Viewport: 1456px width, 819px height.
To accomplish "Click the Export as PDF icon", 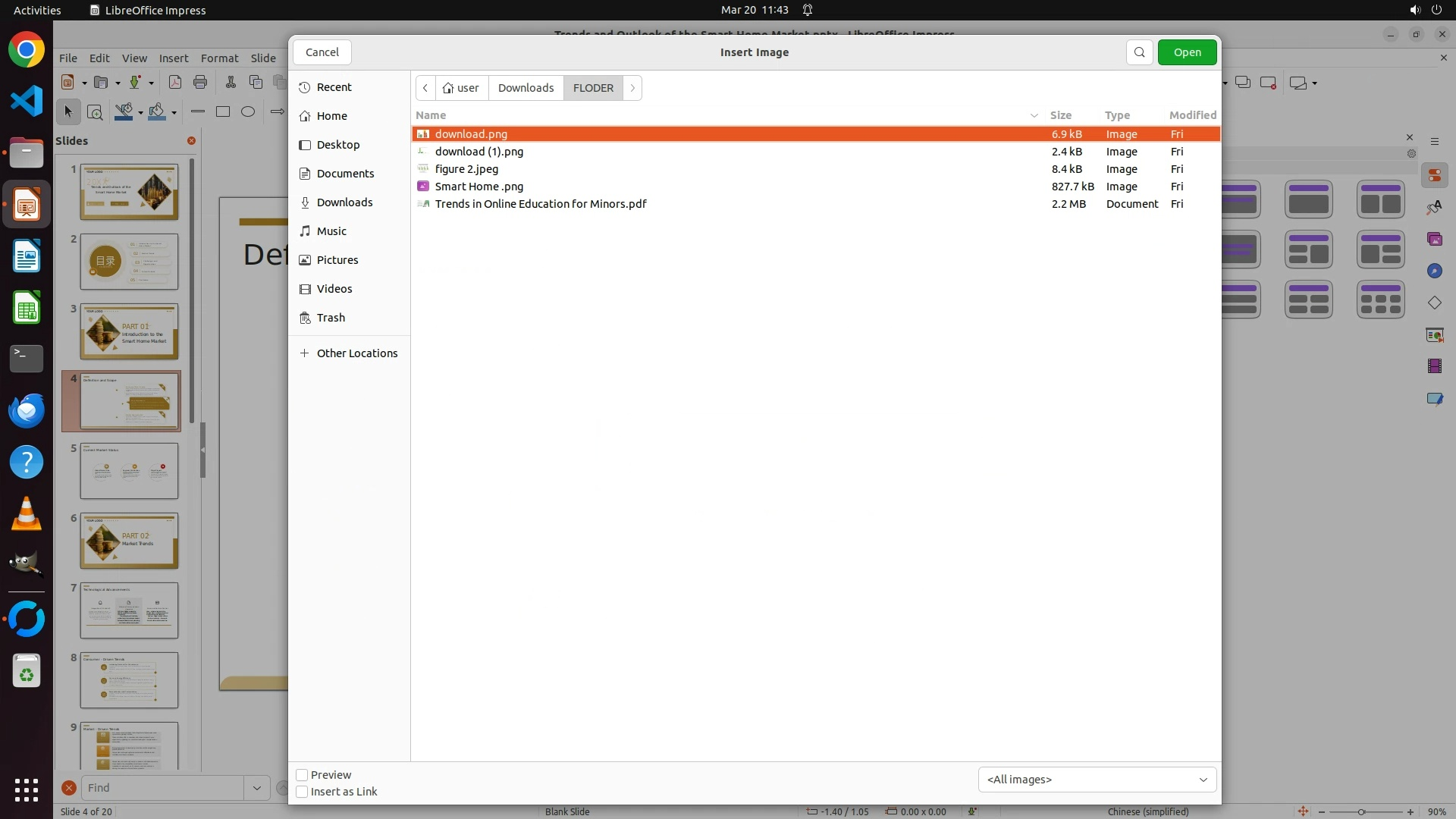I will point(175,82).
